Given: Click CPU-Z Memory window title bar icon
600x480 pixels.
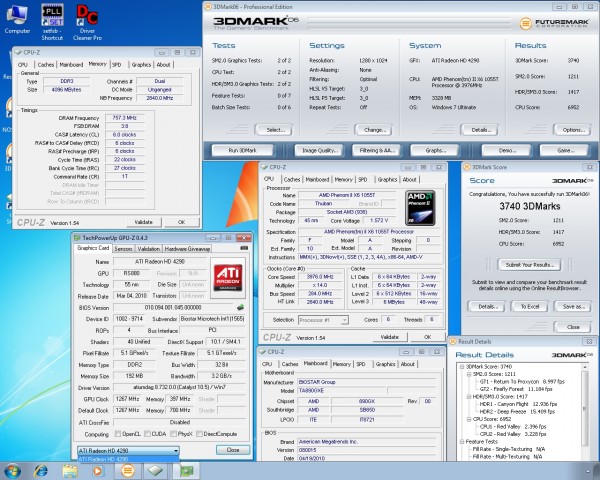Looking at the screenshot, I should 18,52.
